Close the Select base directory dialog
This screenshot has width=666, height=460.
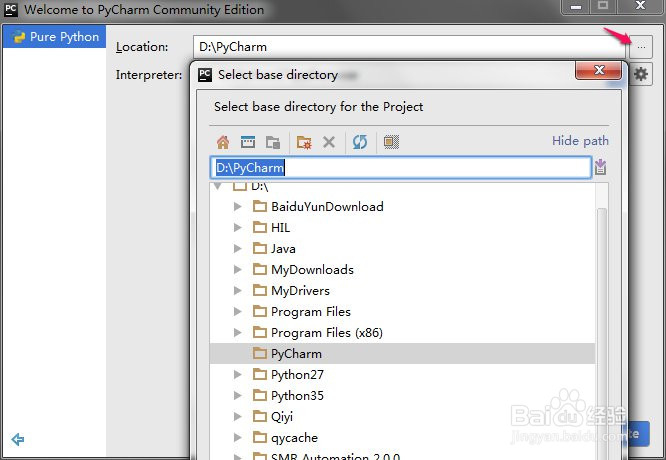tap(599, 70)
